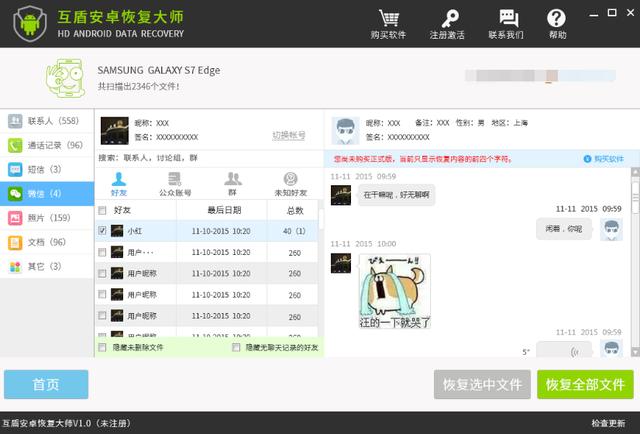The image size is (640, 434).
Task: Open 短信 (3) category
Action: coord(47,169)
